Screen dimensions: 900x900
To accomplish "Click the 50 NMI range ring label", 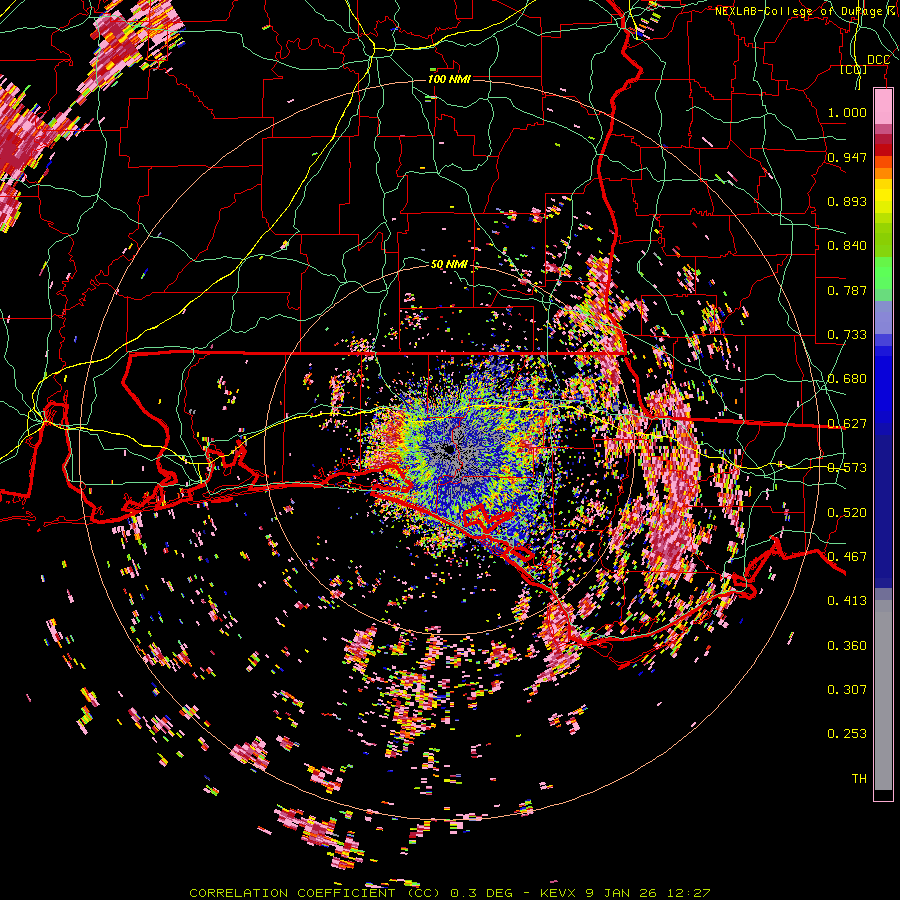I will tap(449, 264).
